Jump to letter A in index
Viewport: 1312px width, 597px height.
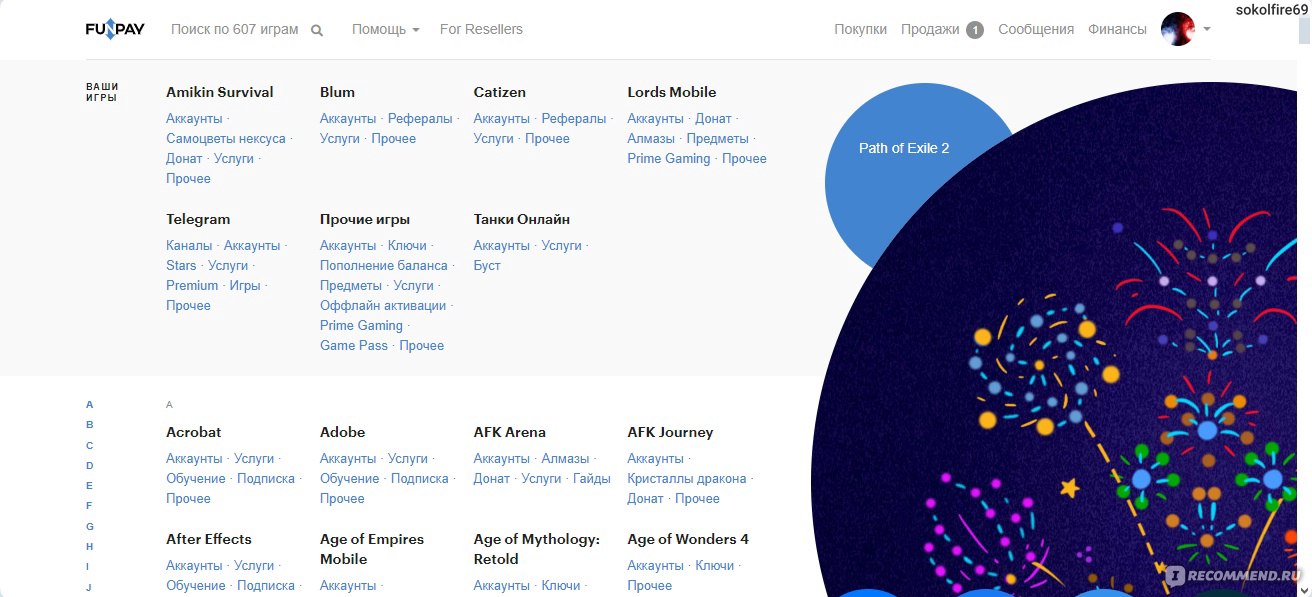click(x=89, y=405)
